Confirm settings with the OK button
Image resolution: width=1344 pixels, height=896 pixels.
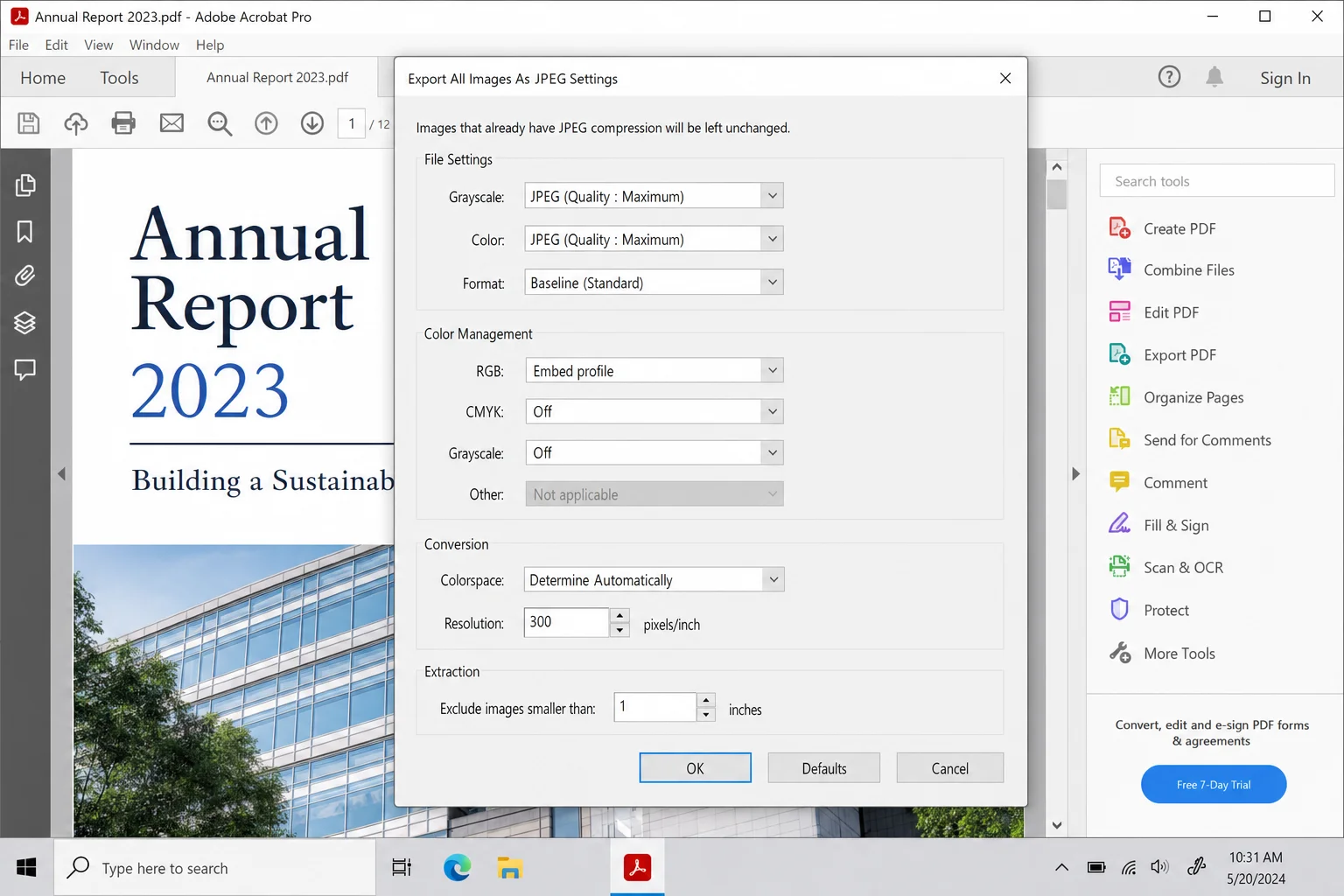click(x=695, y=767)
